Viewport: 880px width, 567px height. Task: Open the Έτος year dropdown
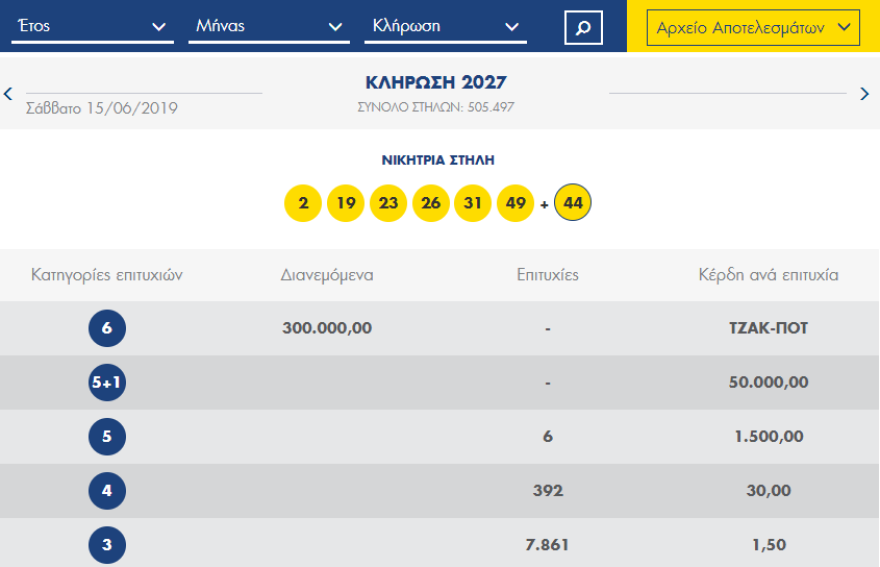click(90, 27)
